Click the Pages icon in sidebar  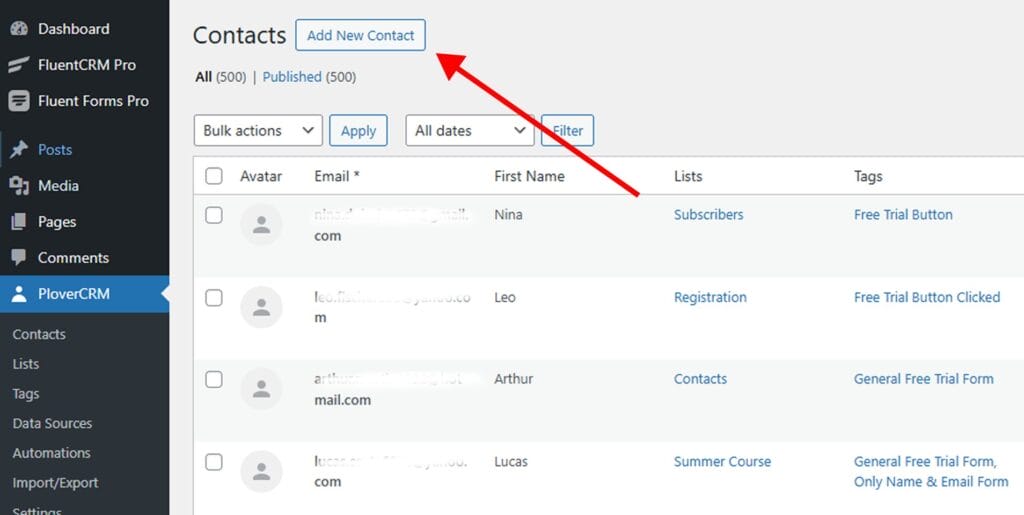click(x=19, y=222)
